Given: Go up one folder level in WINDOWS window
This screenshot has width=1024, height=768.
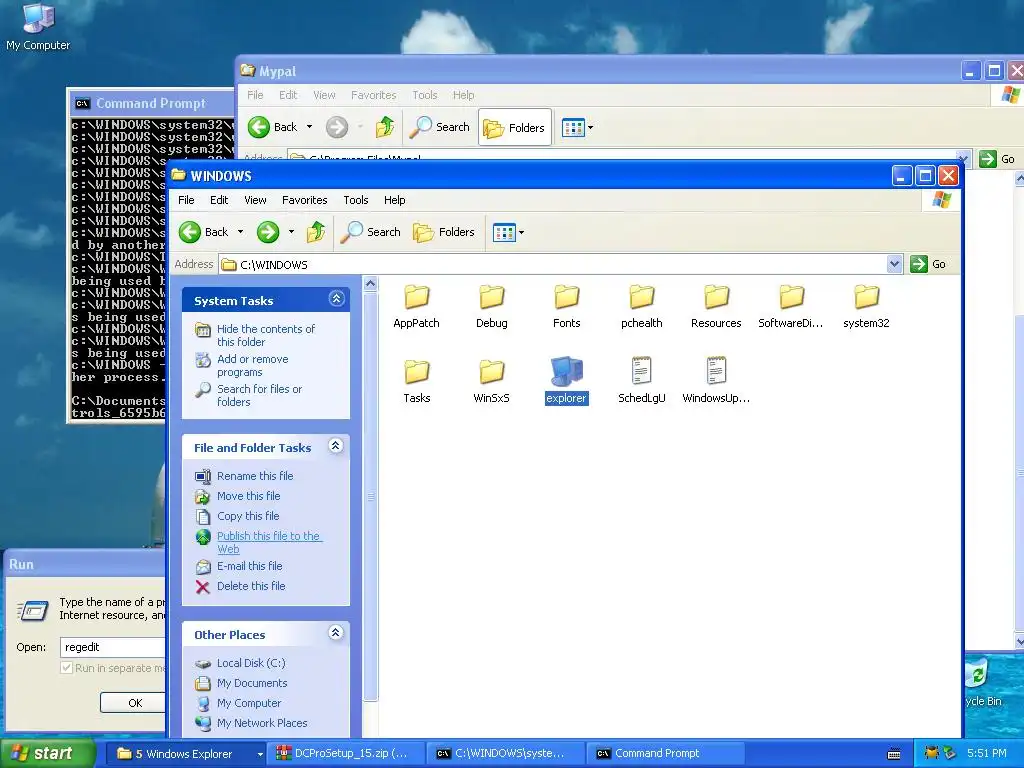Looking at the screenshot, I should 316,232.
